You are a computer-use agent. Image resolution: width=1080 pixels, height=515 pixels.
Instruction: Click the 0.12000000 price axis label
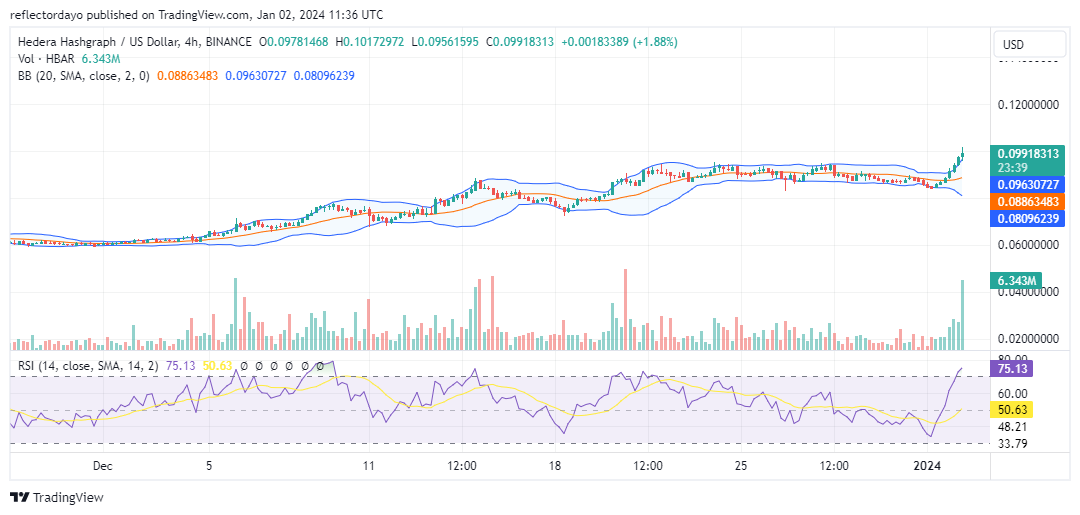(1028, 105)
